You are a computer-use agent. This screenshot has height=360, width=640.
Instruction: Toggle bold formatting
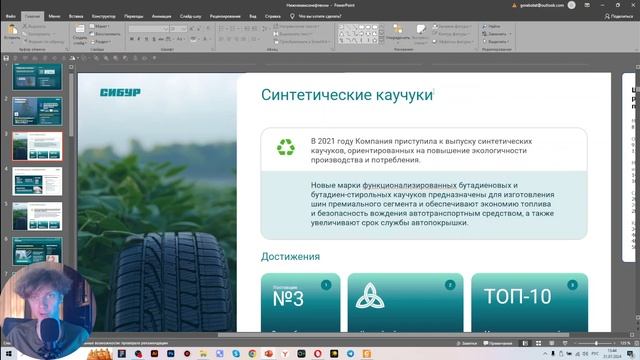131,39
